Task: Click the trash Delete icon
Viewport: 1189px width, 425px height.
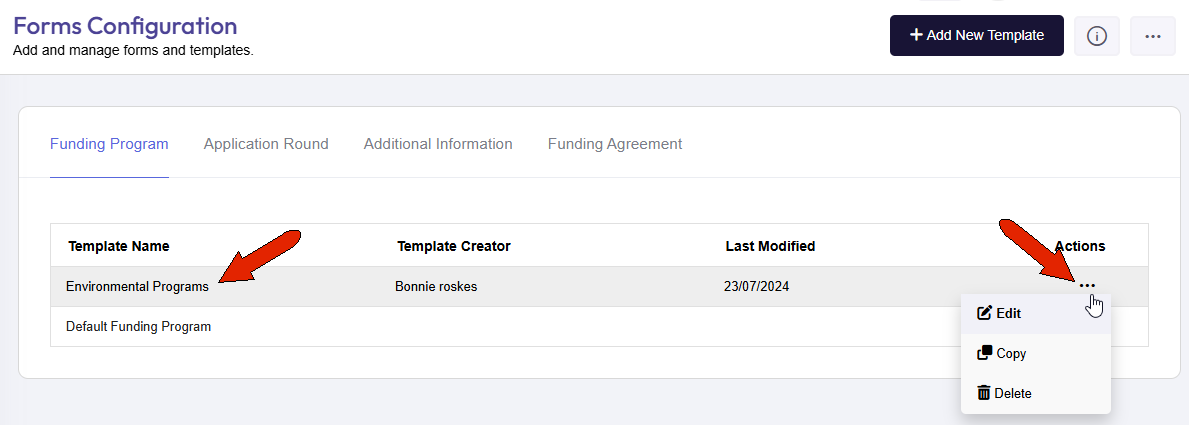Action: click(984, 393)
